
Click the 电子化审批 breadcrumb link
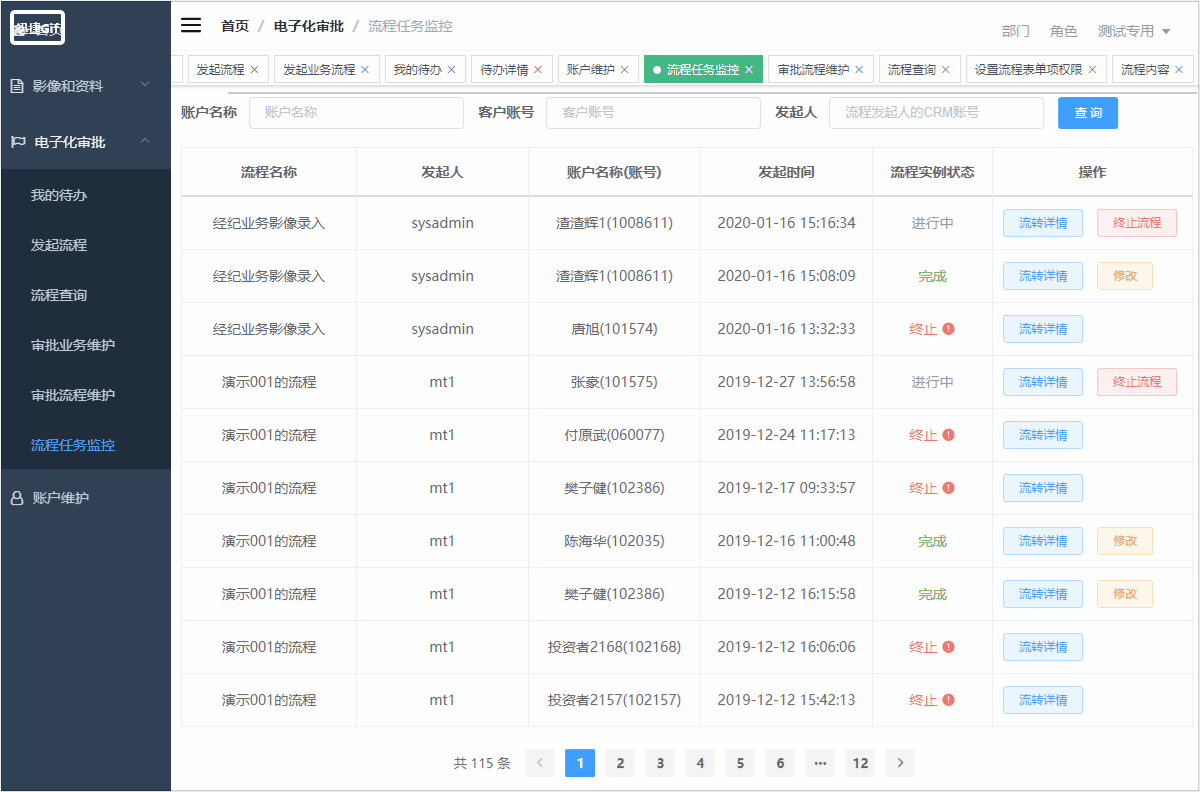point(309,26)
